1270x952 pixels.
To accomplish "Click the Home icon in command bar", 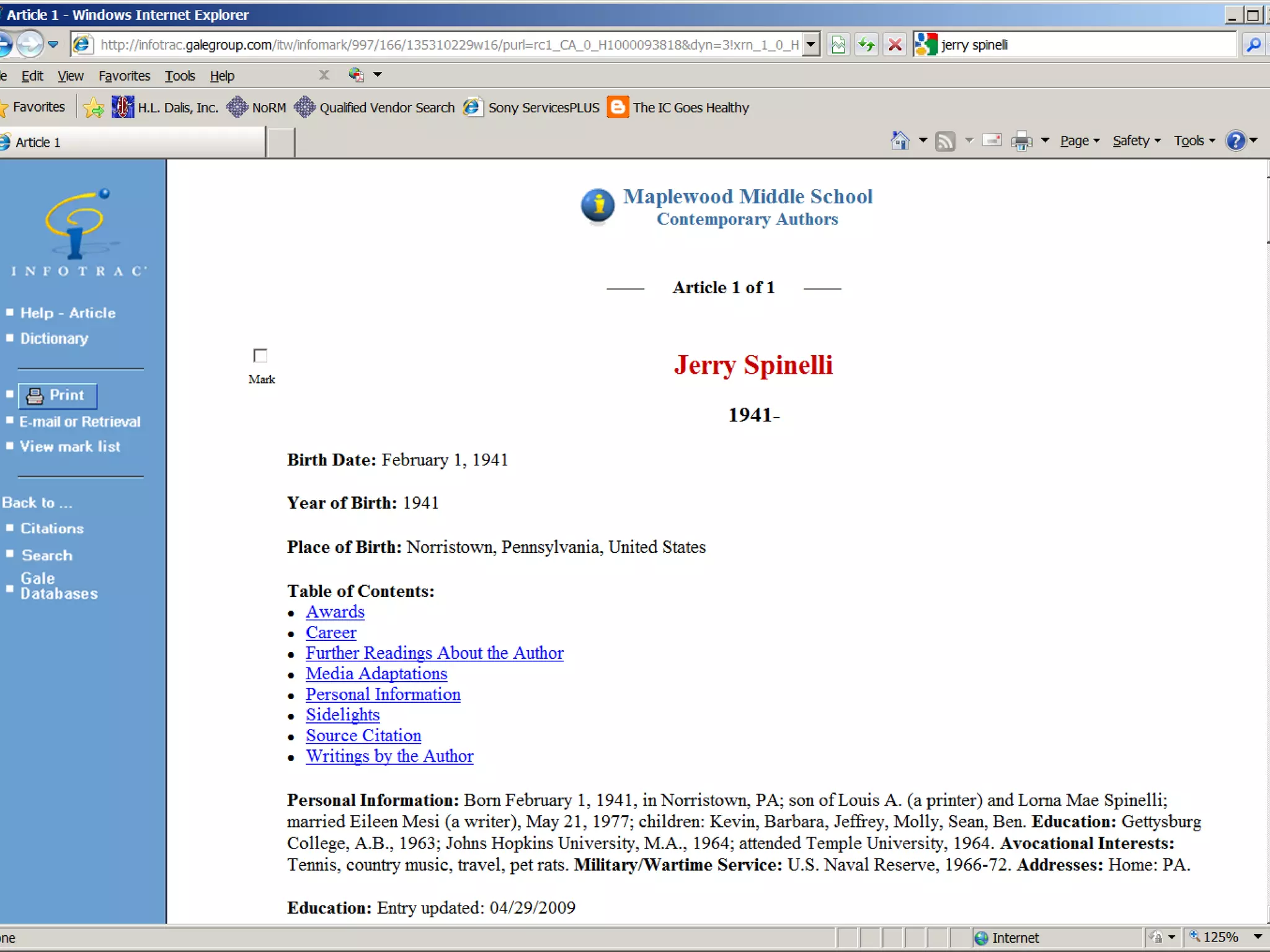I will (x=900, y=141).
